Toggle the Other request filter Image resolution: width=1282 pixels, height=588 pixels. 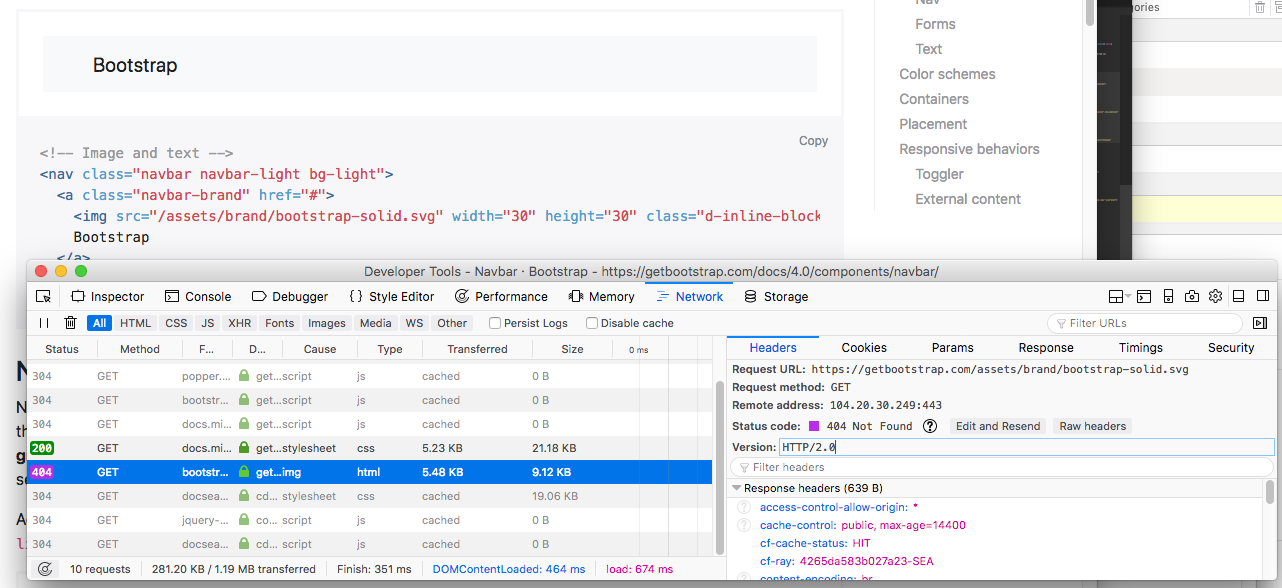(452, 323)
